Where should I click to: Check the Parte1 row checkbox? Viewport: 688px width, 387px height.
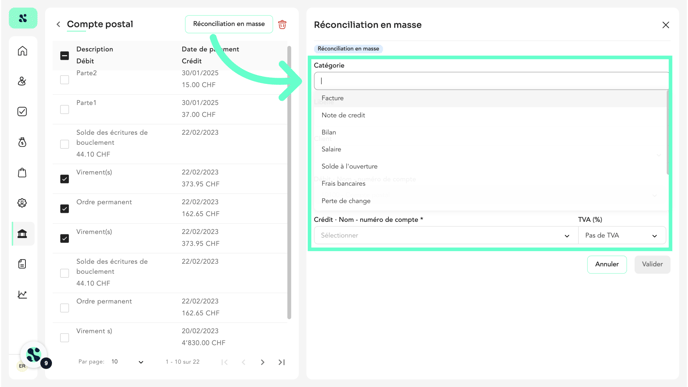click(64, 109)
